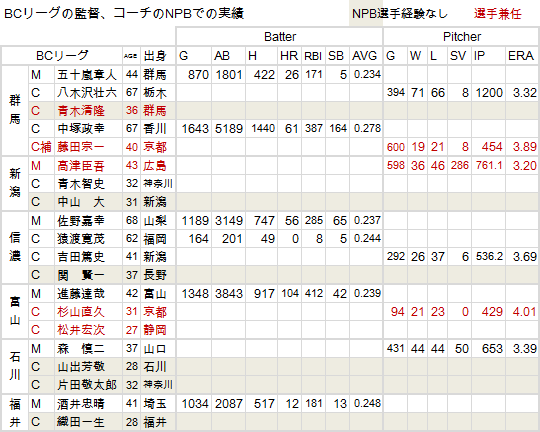Viewport: 540px width, 432px height.
Task: Click the title BCリーグの監督、コーチのNPBでの実績
Action: click(124, 14)
